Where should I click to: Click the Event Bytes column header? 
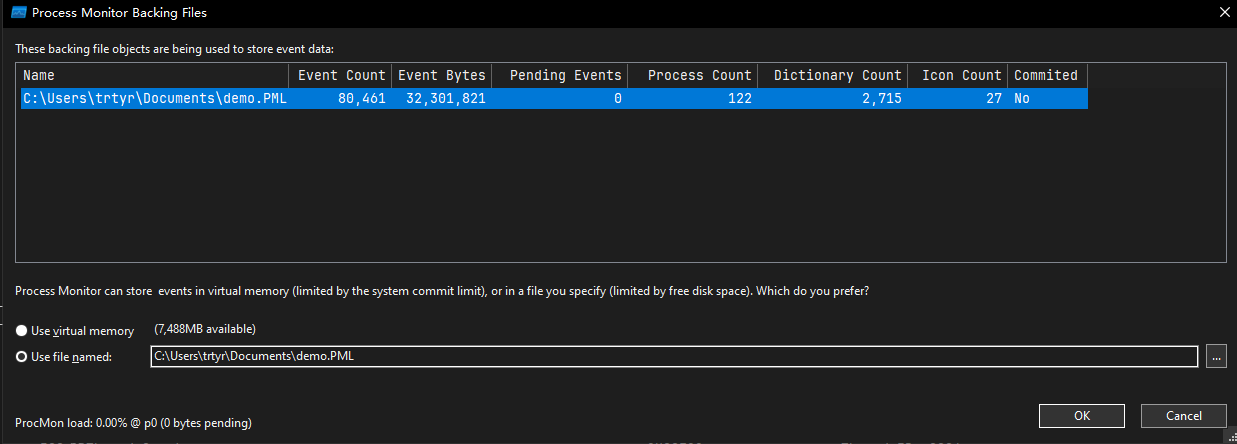[x=441, y=75]
